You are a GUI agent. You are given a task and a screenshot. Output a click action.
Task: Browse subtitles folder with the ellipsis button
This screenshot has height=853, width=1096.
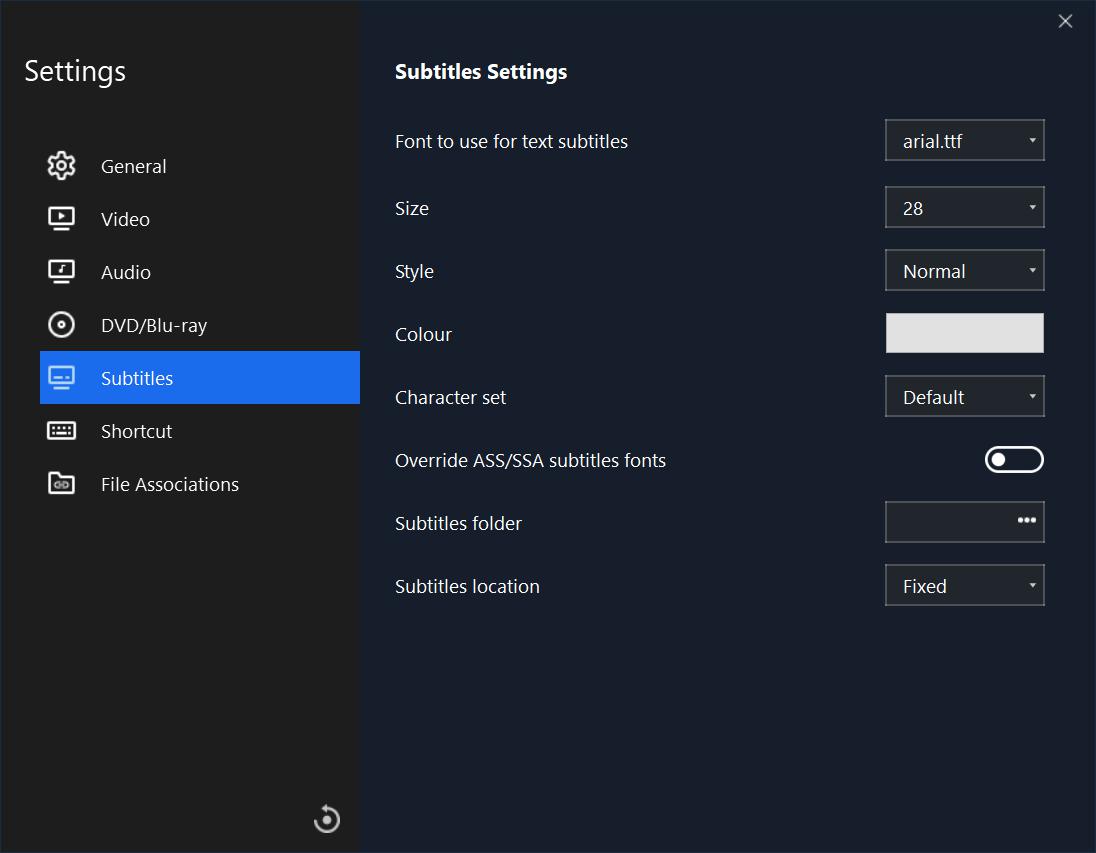[1026, 521]
